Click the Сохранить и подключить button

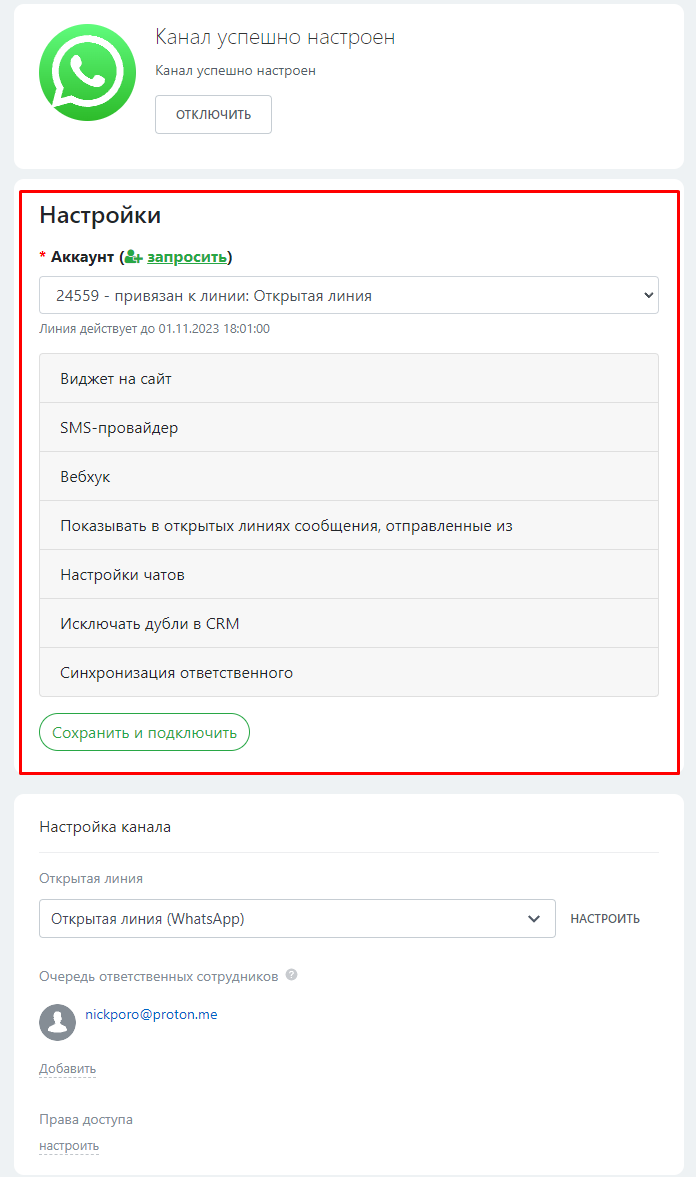click(144, 733)
